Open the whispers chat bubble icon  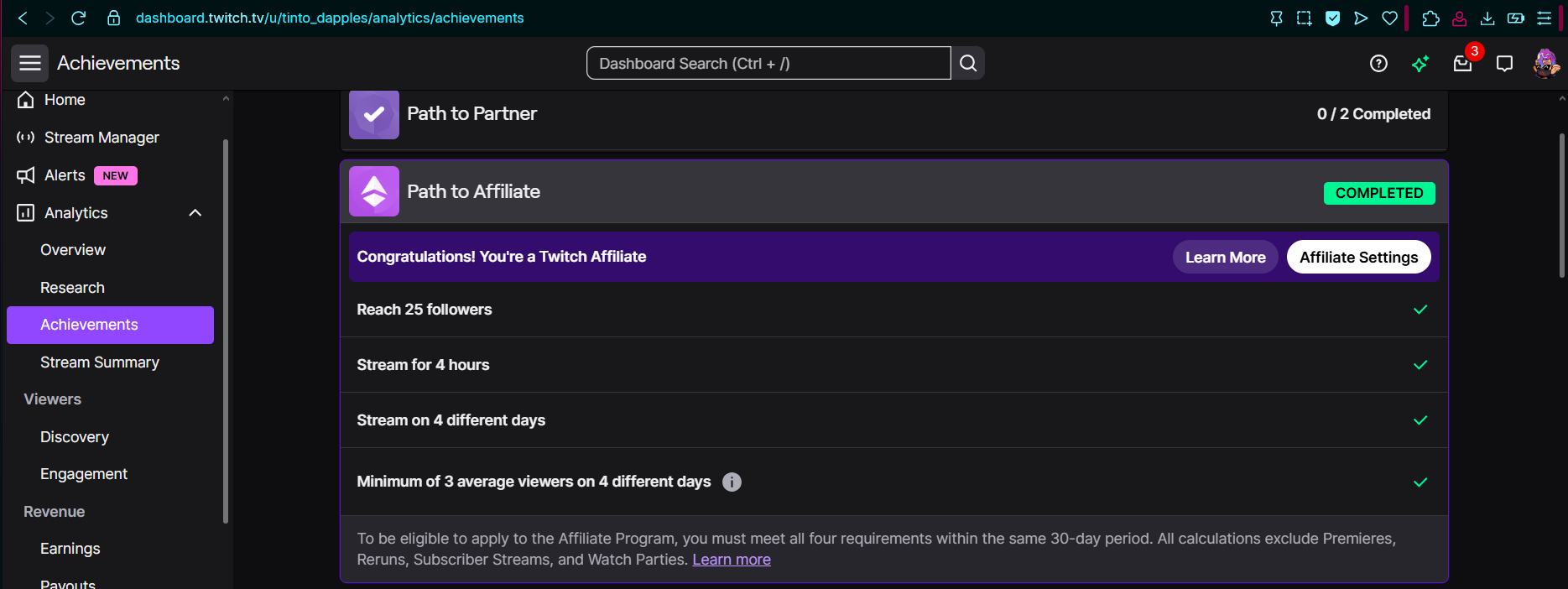click(1504, 64)
